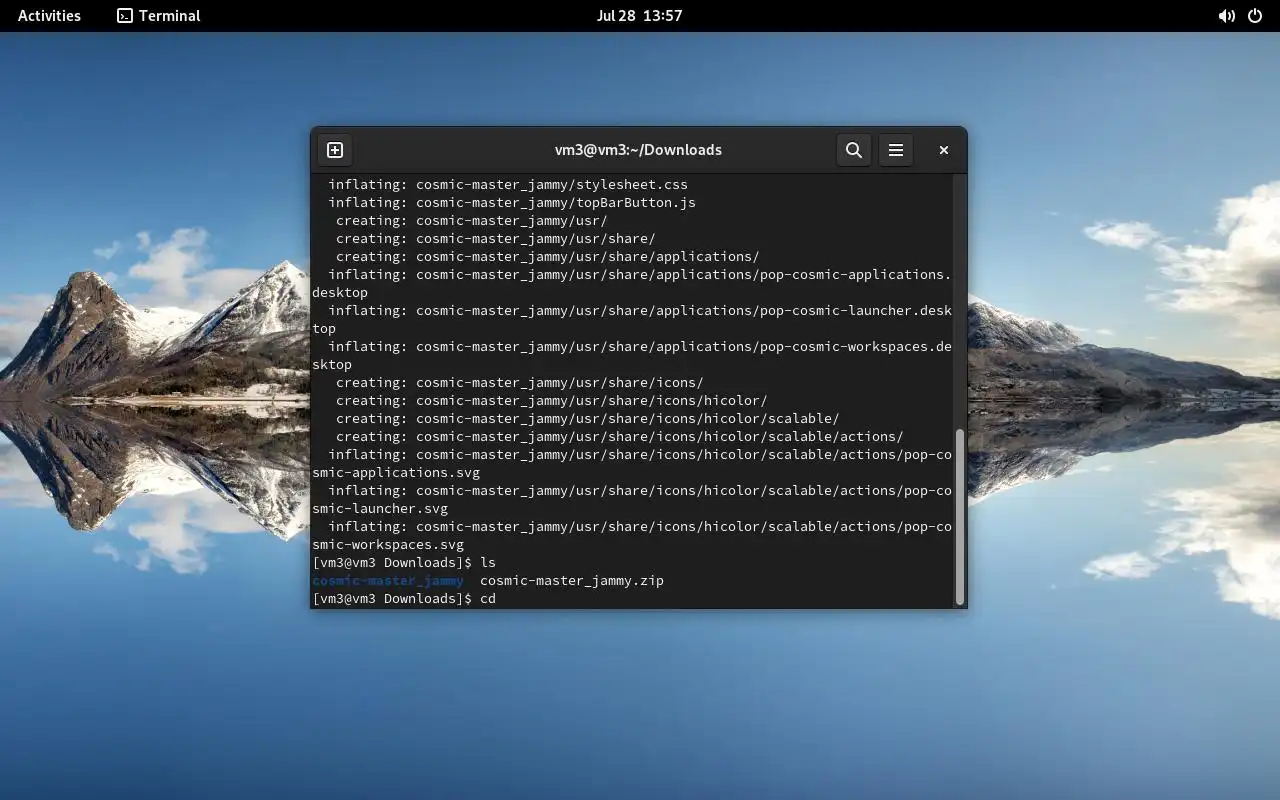This screenshot has height=800, width=1280.
Task: Open the power system menu icon
Action: point(1255,16)
